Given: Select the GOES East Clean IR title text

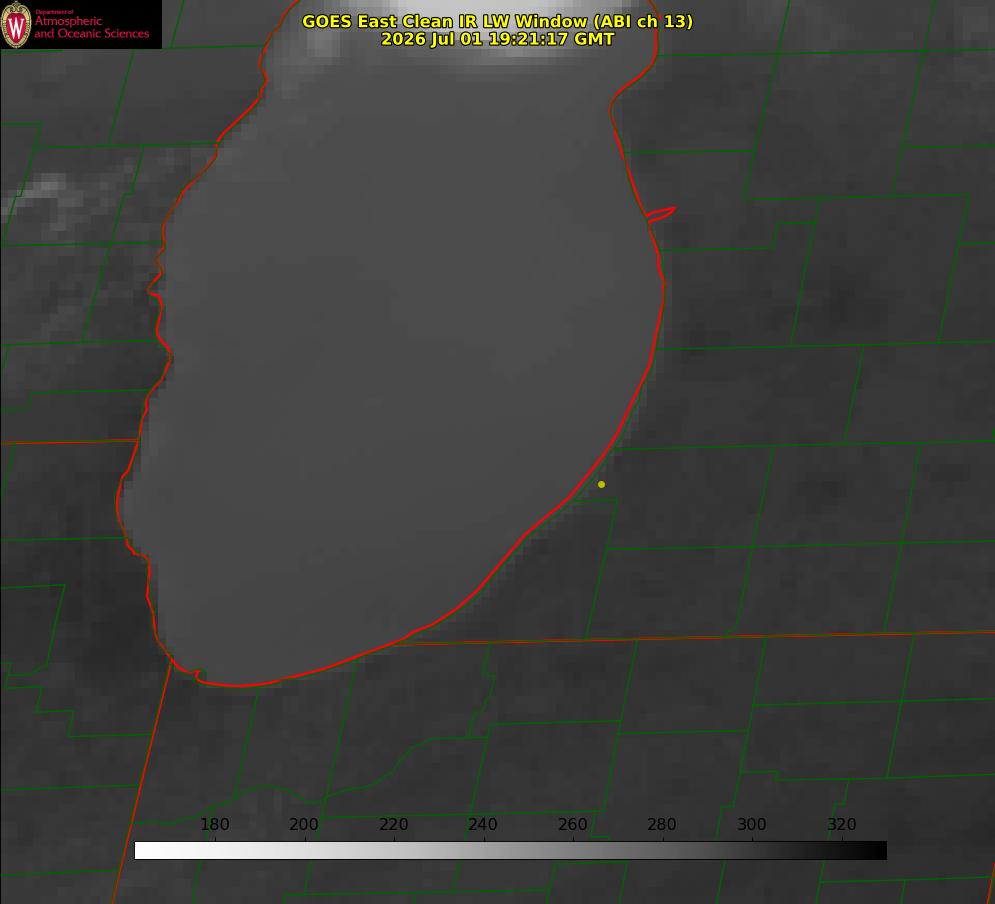Looking at the screenshot, I should pyautogui.click(x=497, y=21).
